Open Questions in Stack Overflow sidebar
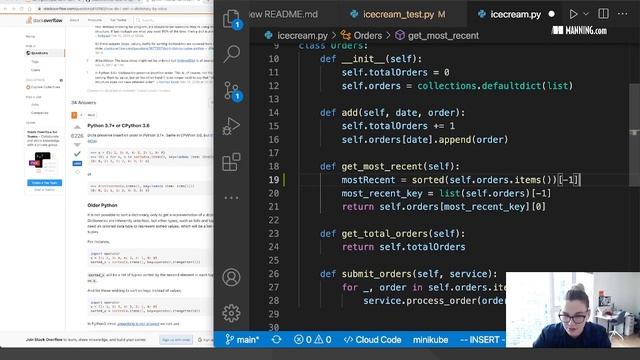The height and width of the screenshot is (360, 640). (x=44, y=53)
